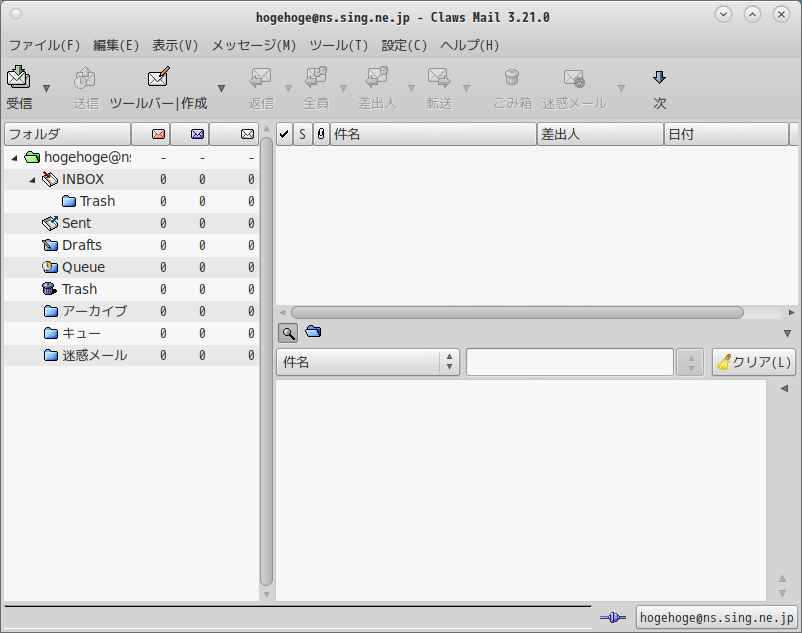Open the 表示(V) menu

click(x=175, y=46)
